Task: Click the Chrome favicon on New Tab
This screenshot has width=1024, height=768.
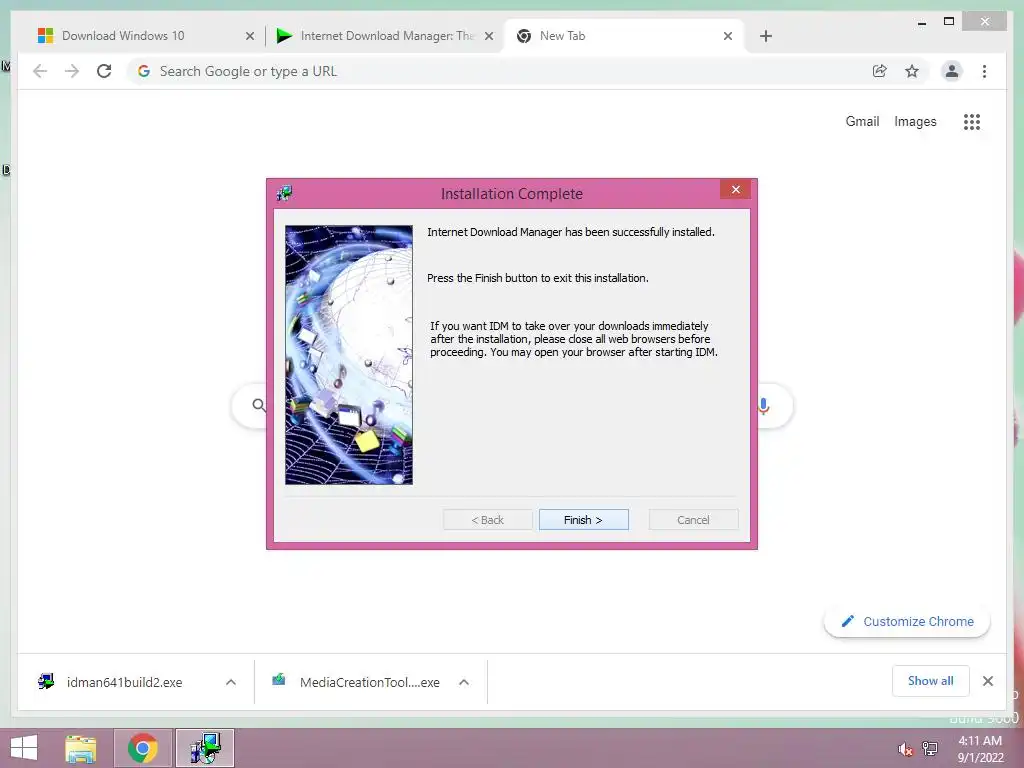Action: [524, 36]
